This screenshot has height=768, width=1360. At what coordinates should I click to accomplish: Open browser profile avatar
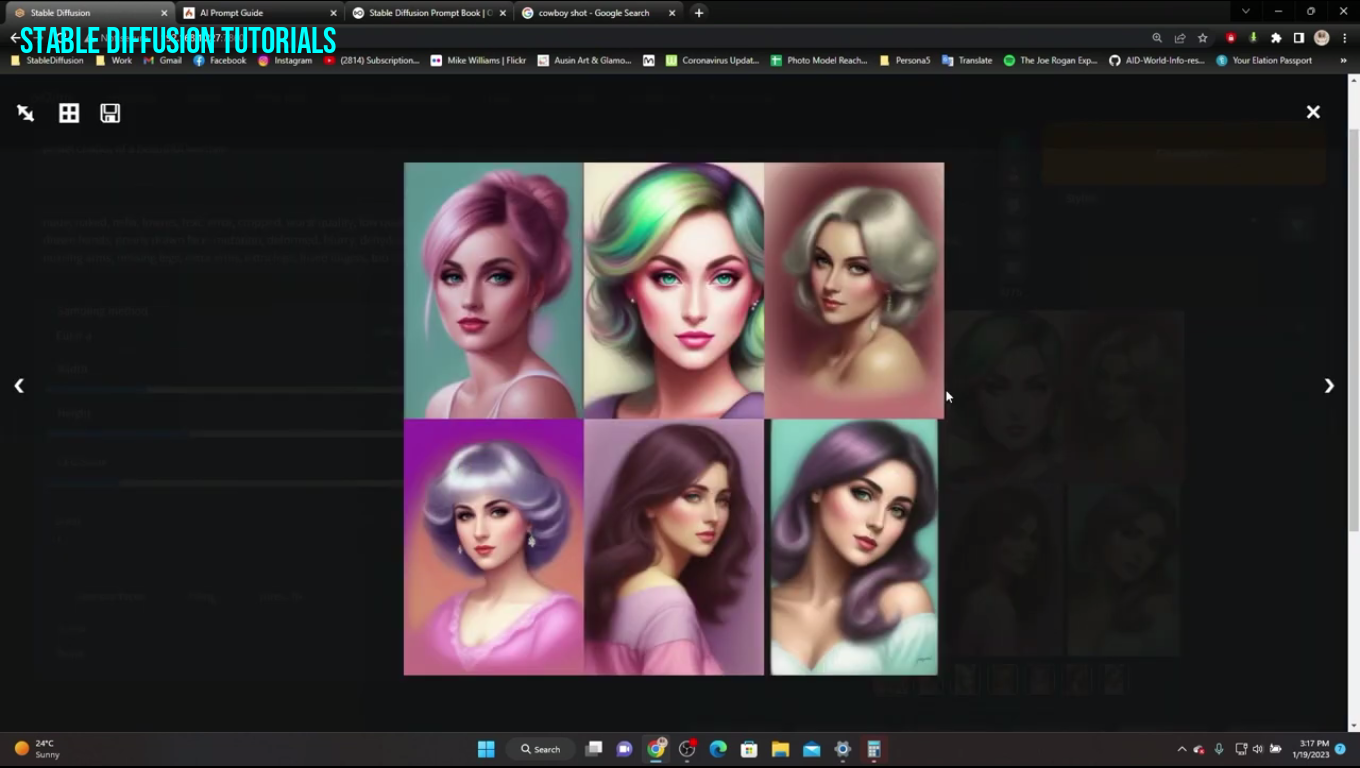pos(1321,38)
